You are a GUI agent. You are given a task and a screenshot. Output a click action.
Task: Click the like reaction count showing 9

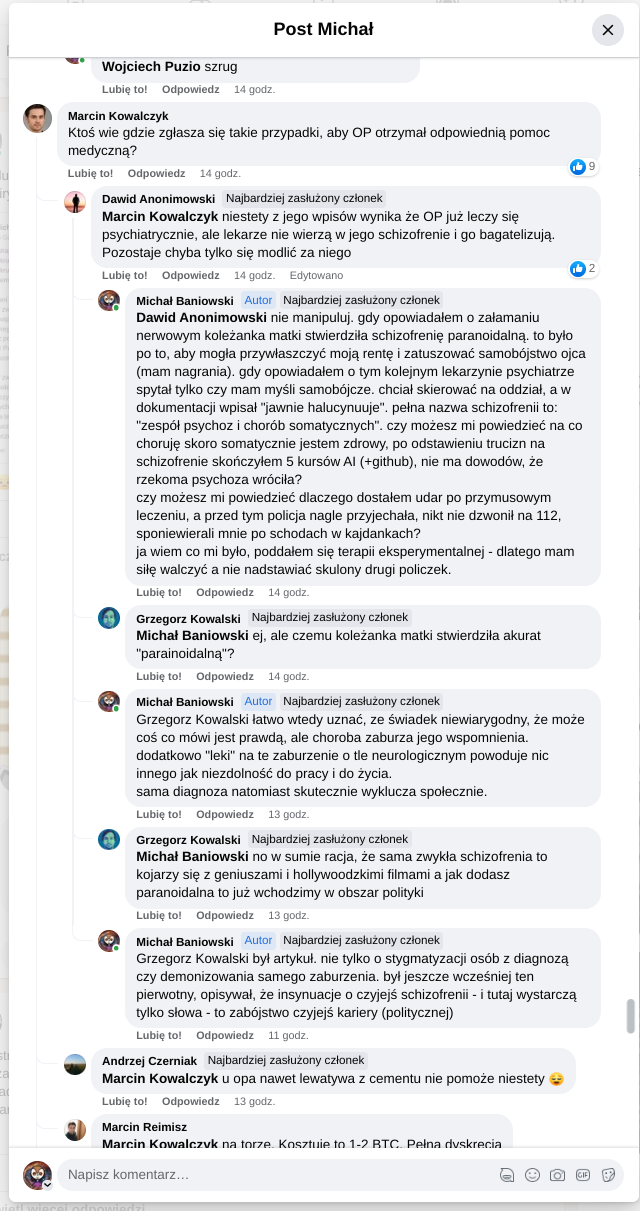point(583,167)
